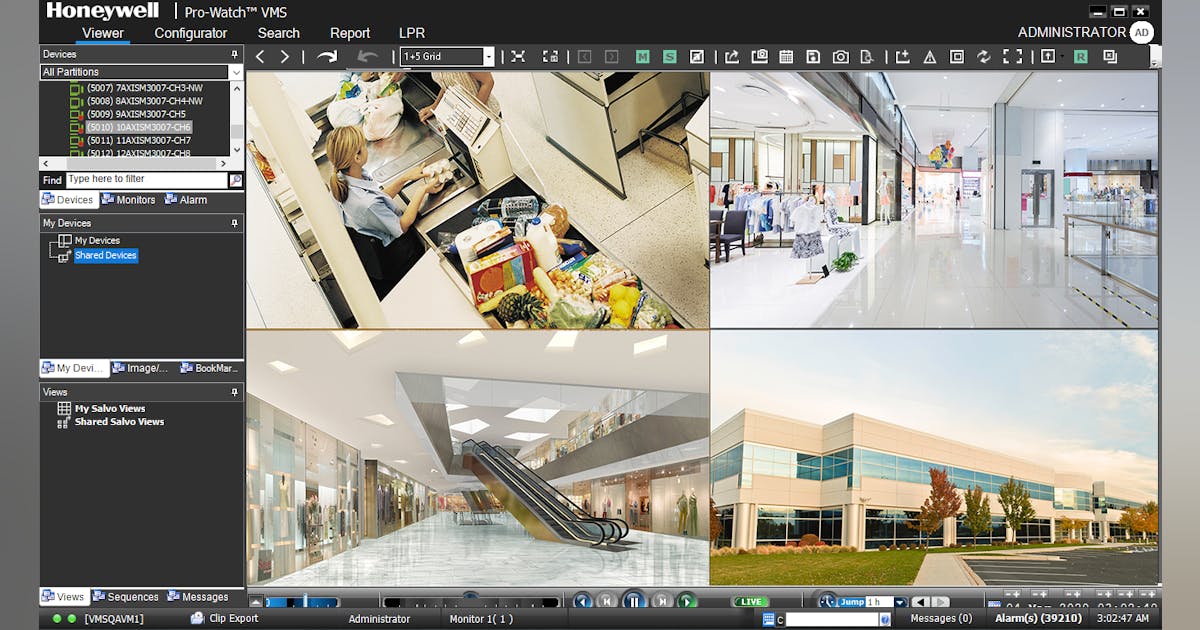Click the calendar icon in toolbar
Screen dimensions: 1200x630
tap(786, 57)
